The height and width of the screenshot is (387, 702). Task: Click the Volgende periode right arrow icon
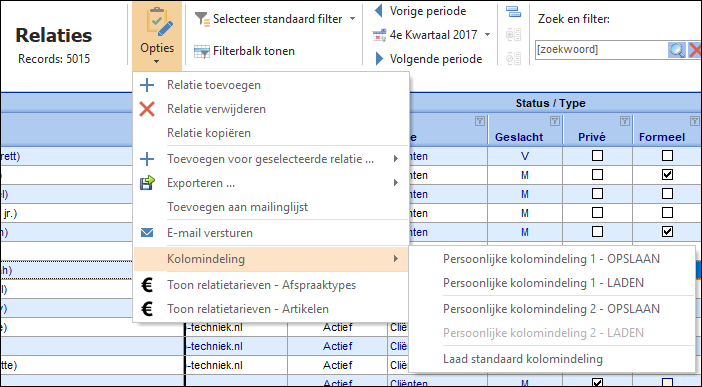pos(379,59)
